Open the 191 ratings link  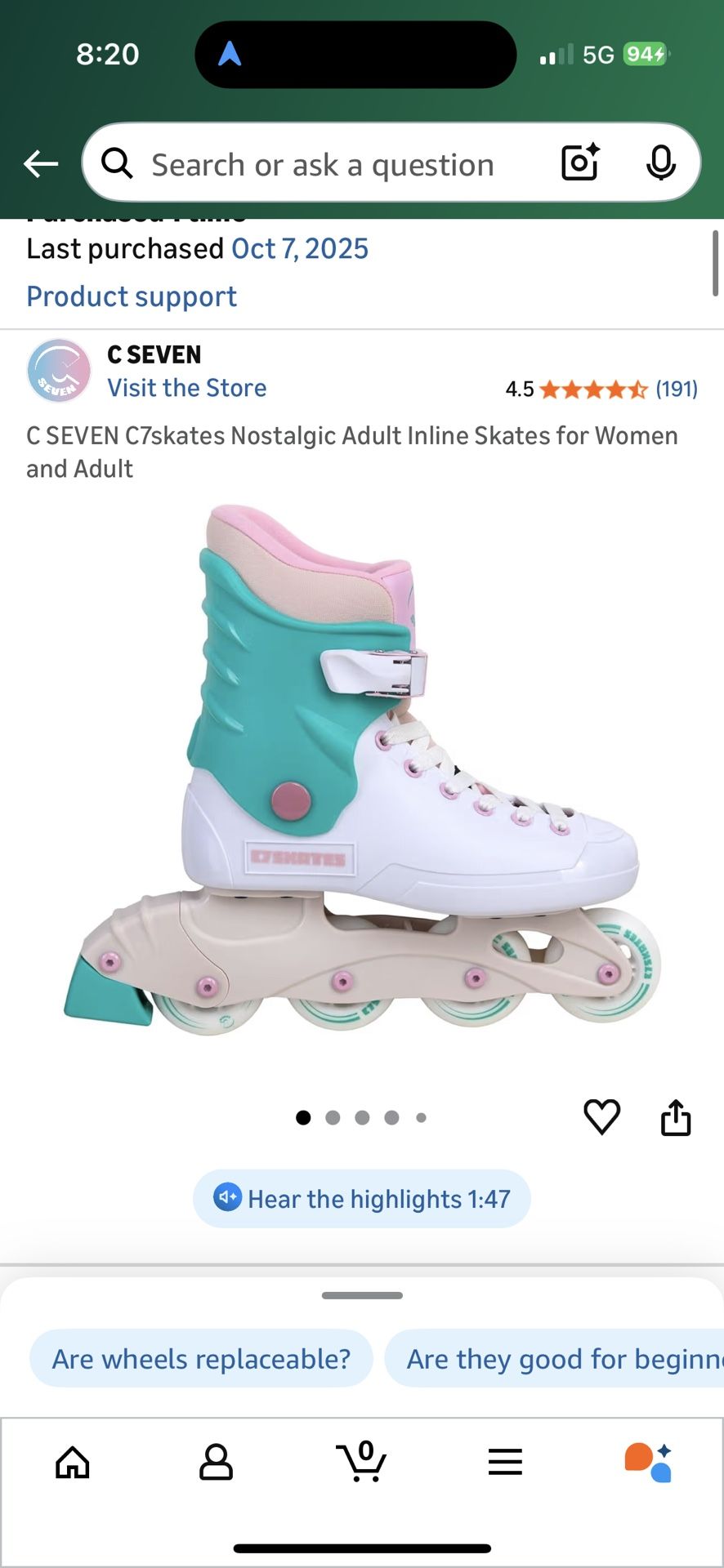point(677,389)
